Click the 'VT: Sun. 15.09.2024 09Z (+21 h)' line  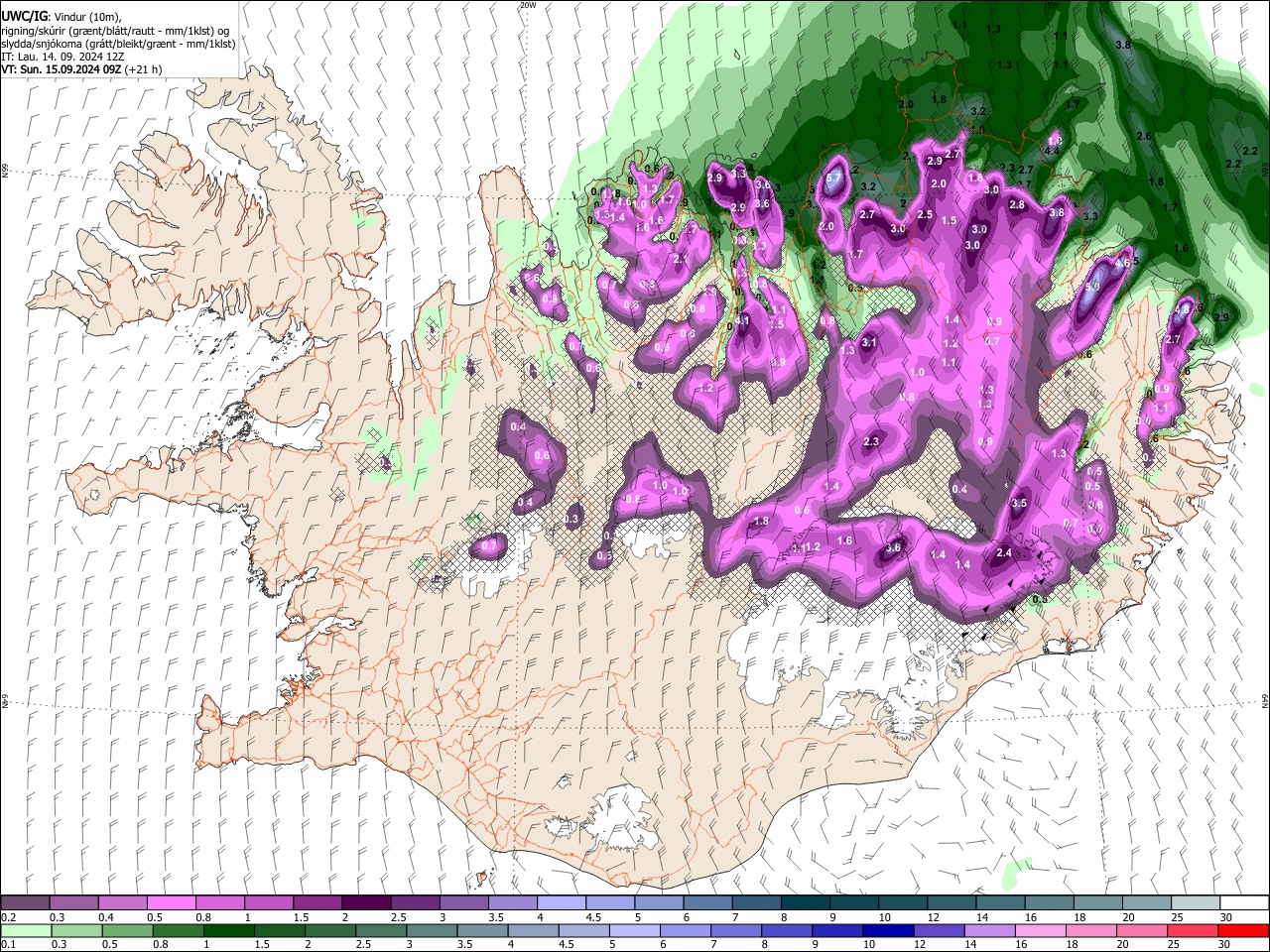click(81, 69)
